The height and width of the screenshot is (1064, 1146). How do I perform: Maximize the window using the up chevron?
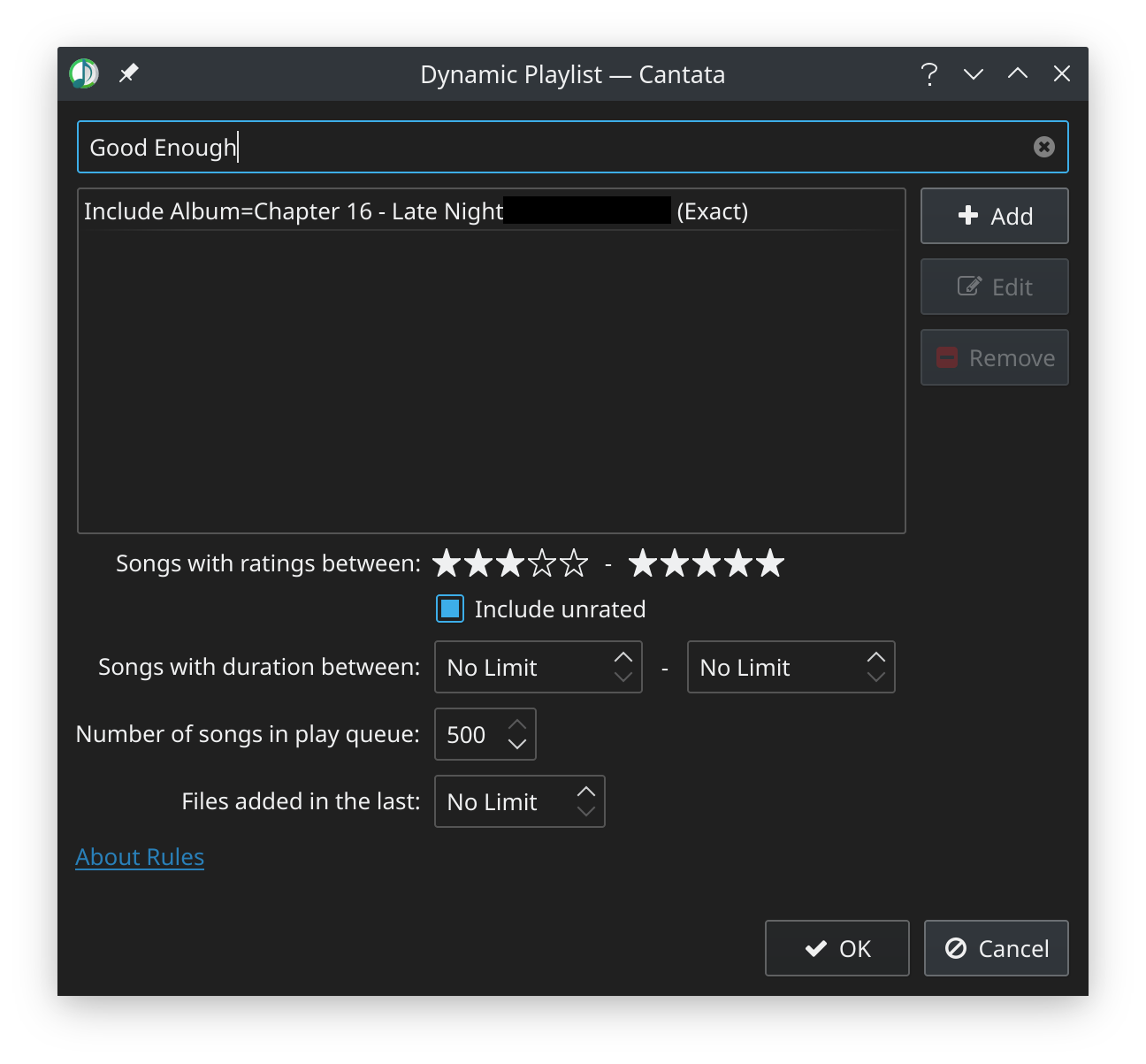[1018, 73]
